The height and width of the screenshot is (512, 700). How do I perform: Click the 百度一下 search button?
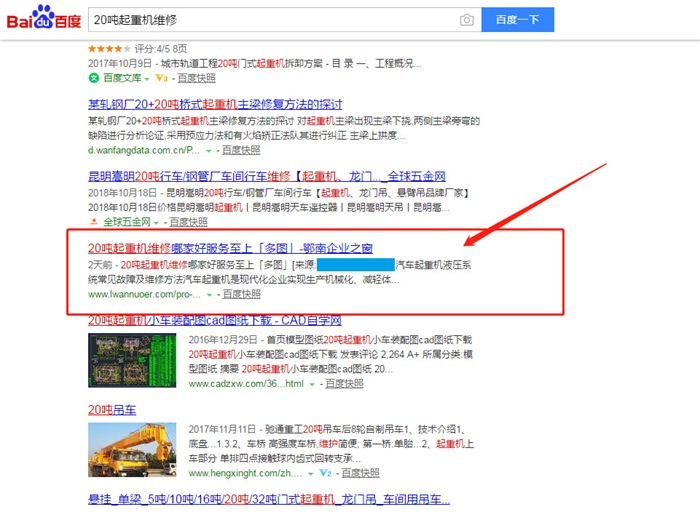tap(517, 20)
